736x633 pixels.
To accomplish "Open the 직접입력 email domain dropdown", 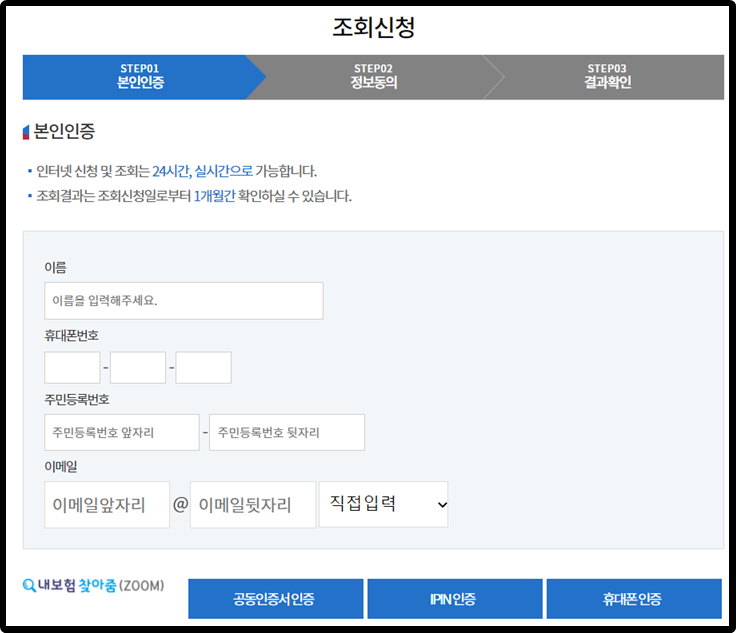I will (x=383, y=504).
